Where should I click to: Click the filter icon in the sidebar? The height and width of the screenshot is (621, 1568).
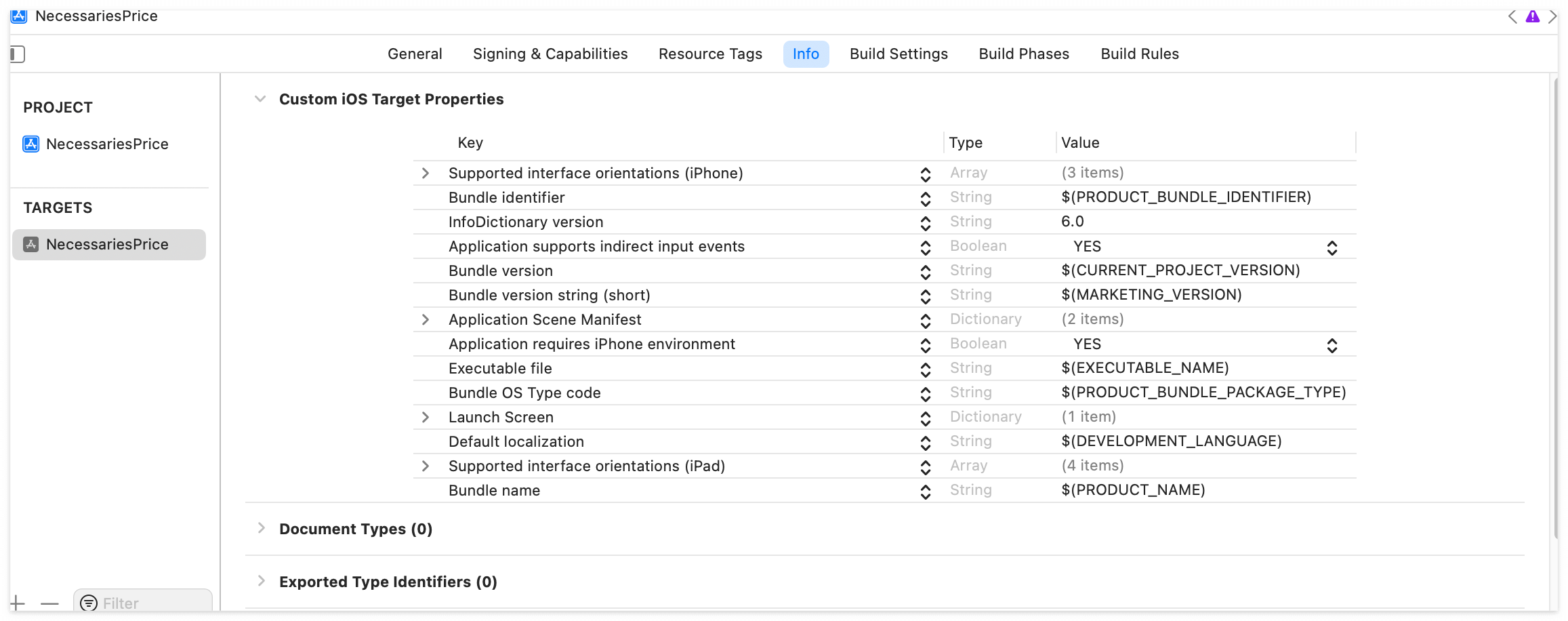[x=88, y=603]
